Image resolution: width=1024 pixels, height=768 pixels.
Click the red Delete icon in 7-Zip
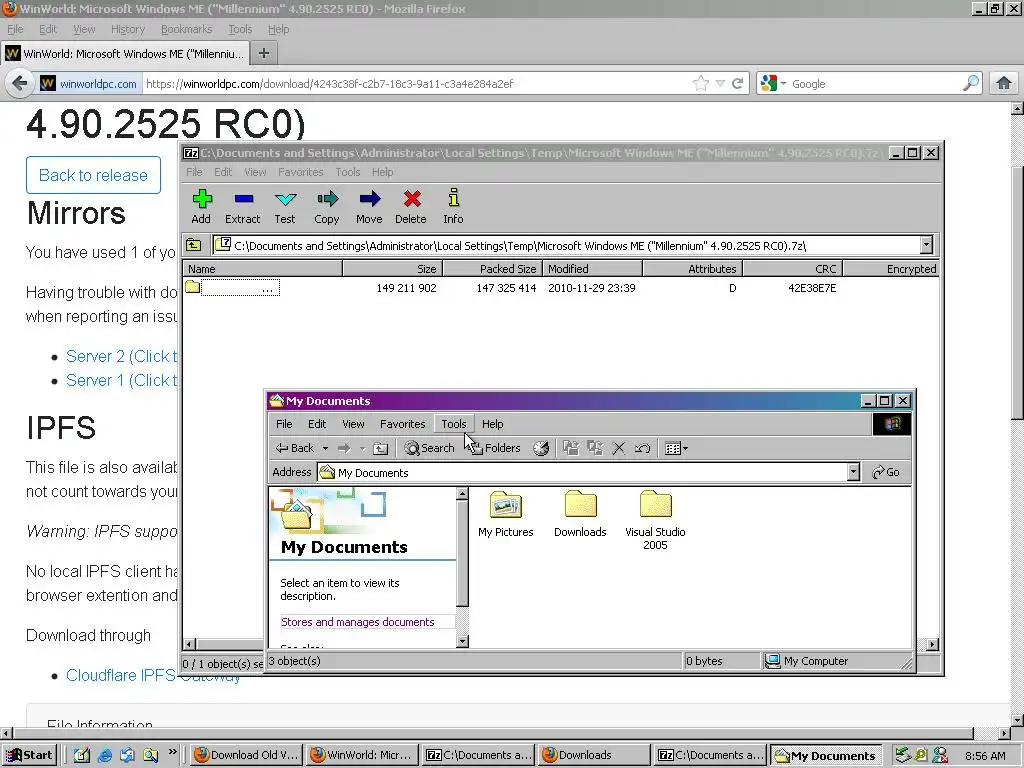point(411,199)
